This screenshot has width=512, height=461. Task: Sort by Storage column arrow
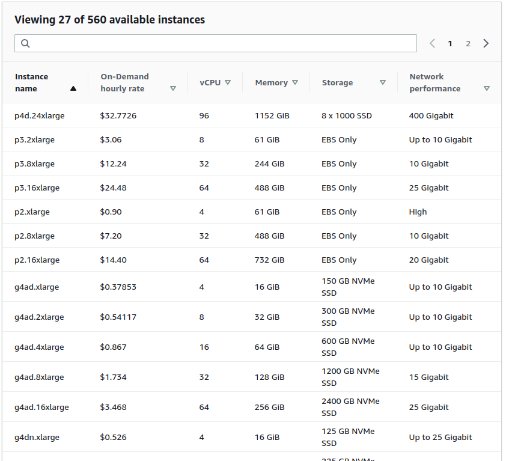(x=383, y=82)
